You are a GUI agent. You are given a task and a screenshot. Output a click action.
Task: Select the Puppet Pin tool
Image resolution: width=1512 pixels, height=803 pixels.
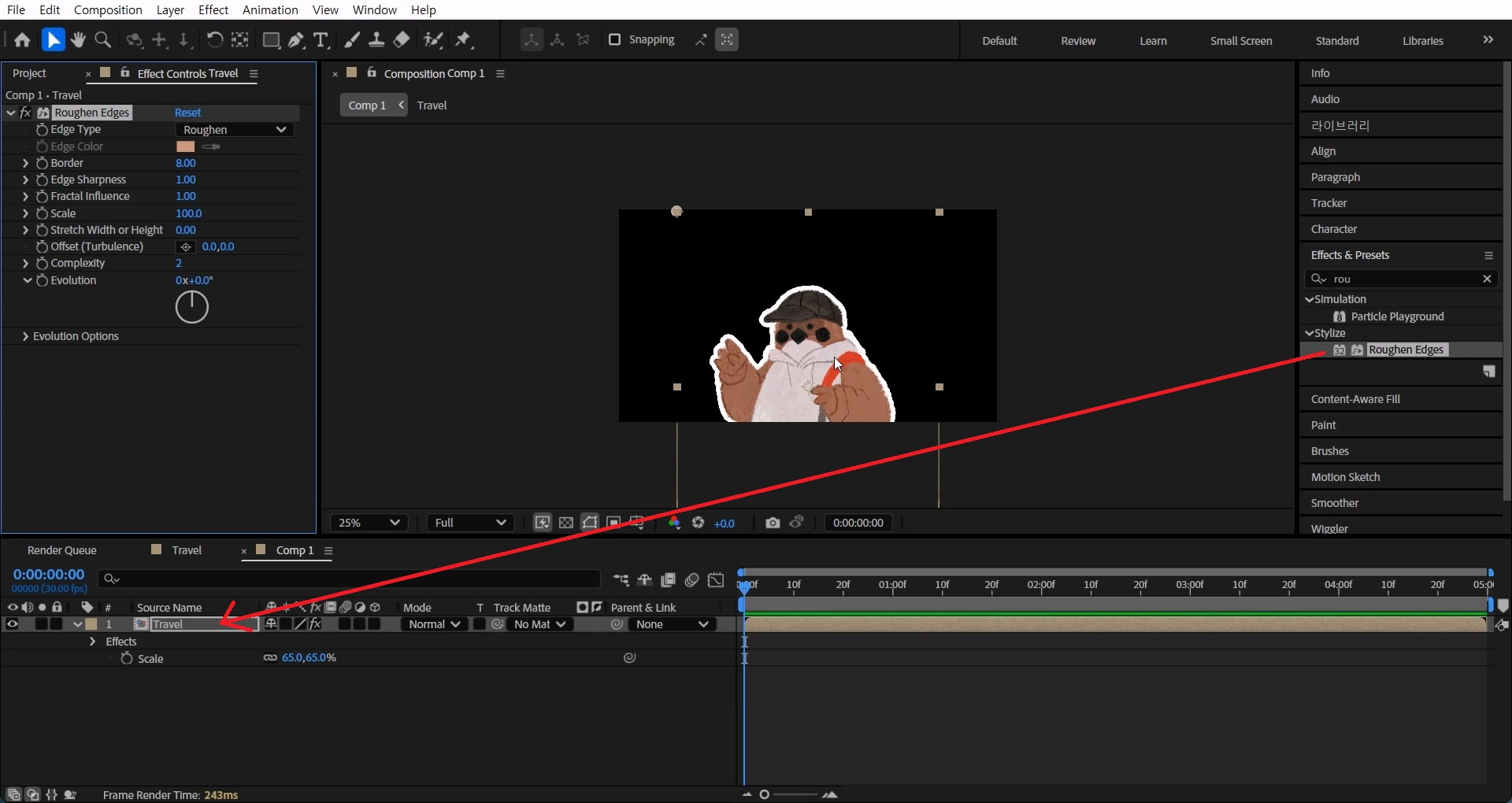[463, 40]
